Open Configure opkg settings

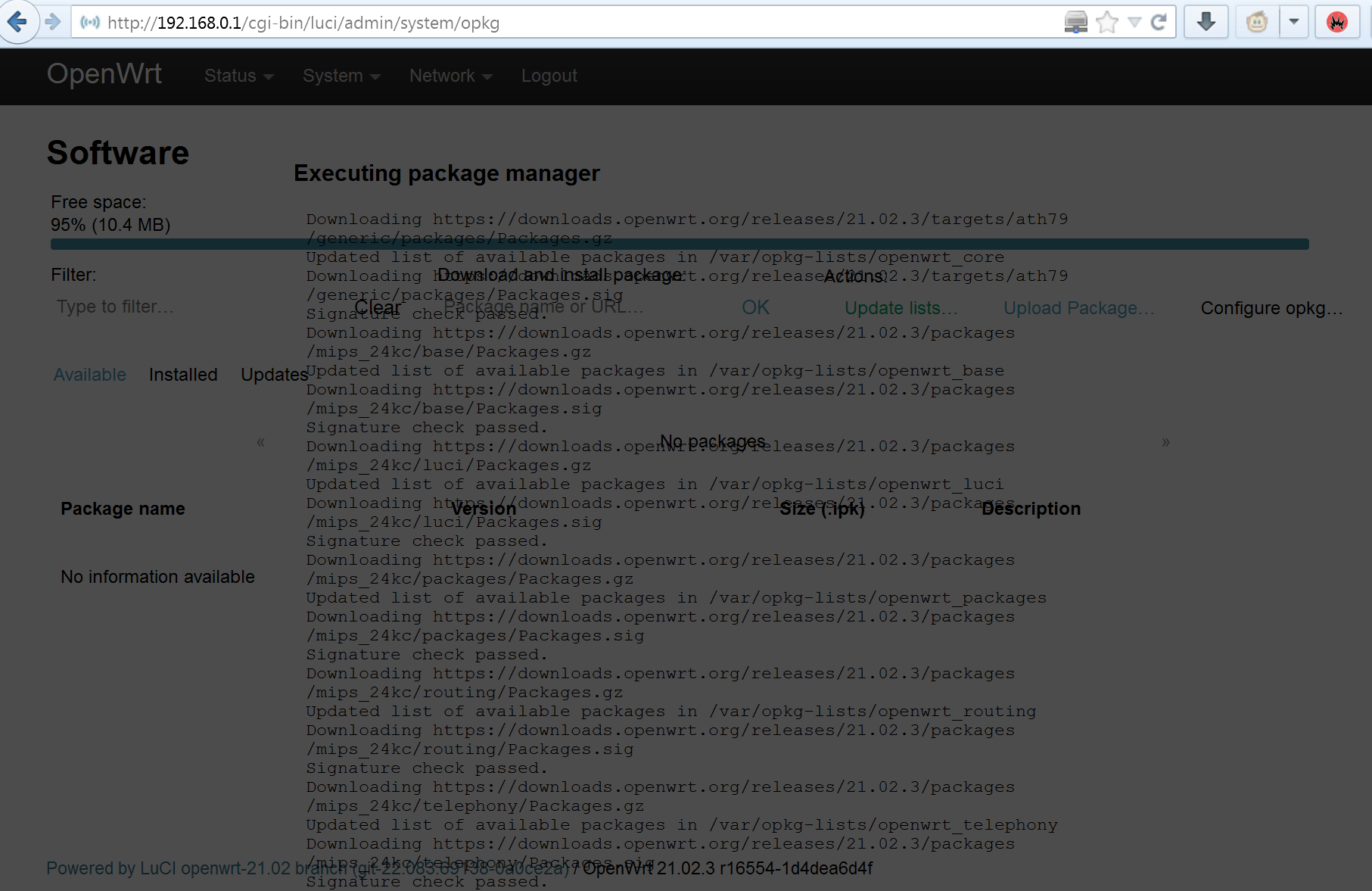[x=1271, y=308]
